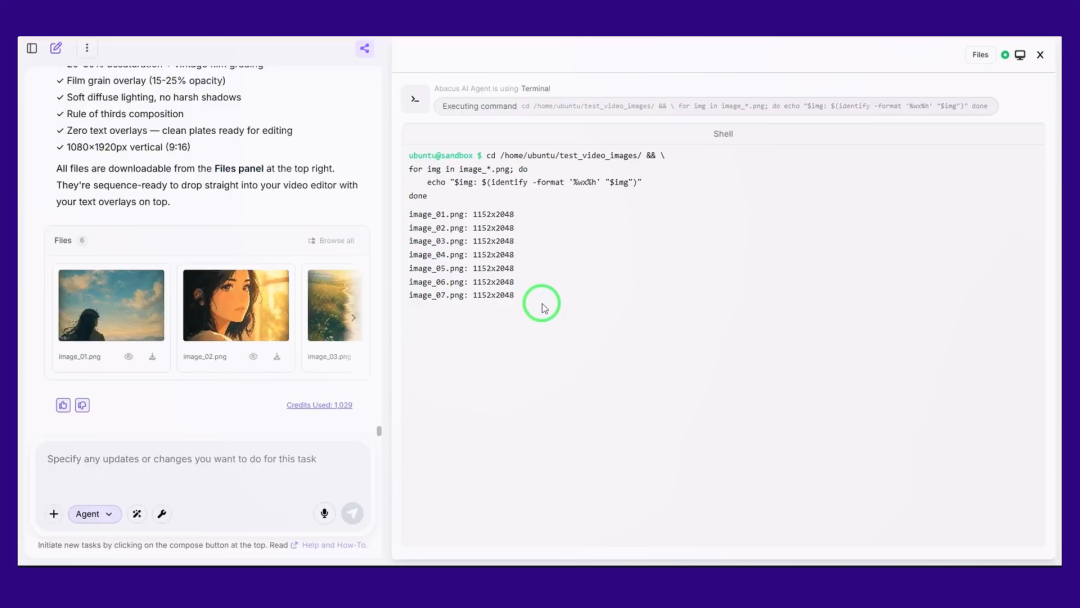Image resolution: width=1080 pixels, height=608 pixels.
Task: Give a thumbs down to the response
Action: [x=82, y=405]
